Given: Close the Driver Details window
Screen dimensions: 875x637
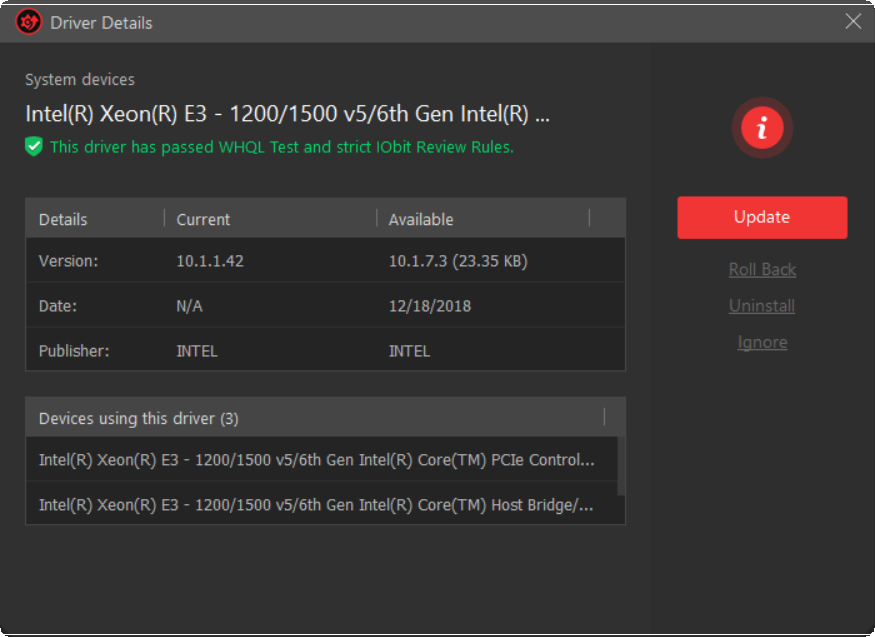Looking at the screenshot, I should tap(853, 21).
